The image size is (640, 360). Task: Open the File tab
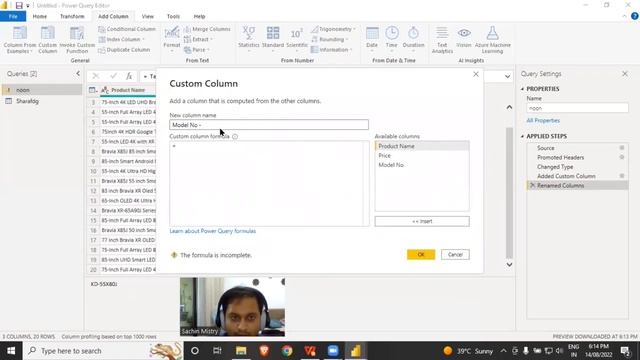coord(13,16)
